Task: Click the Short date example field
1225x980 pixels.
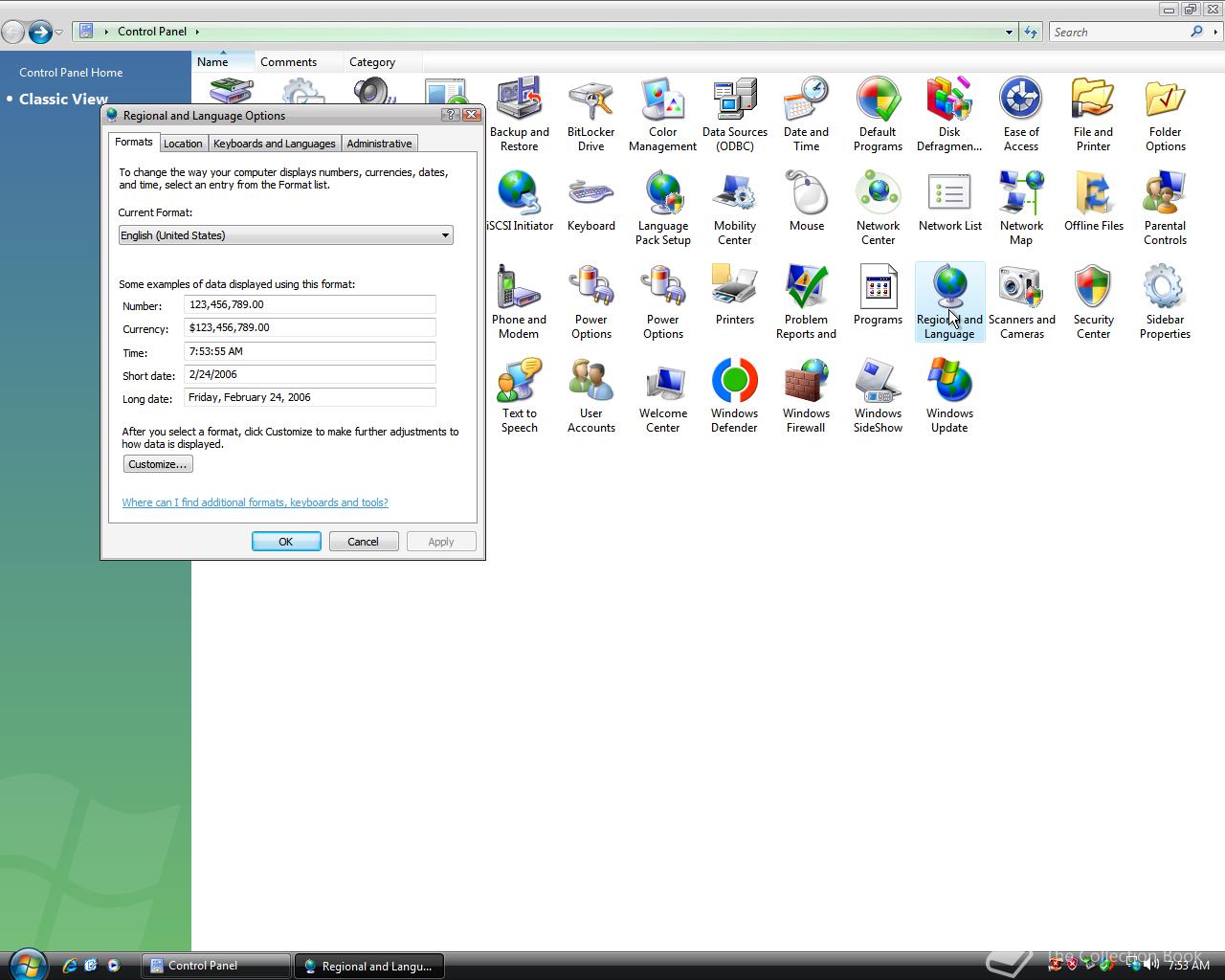Action: [309, 374]
